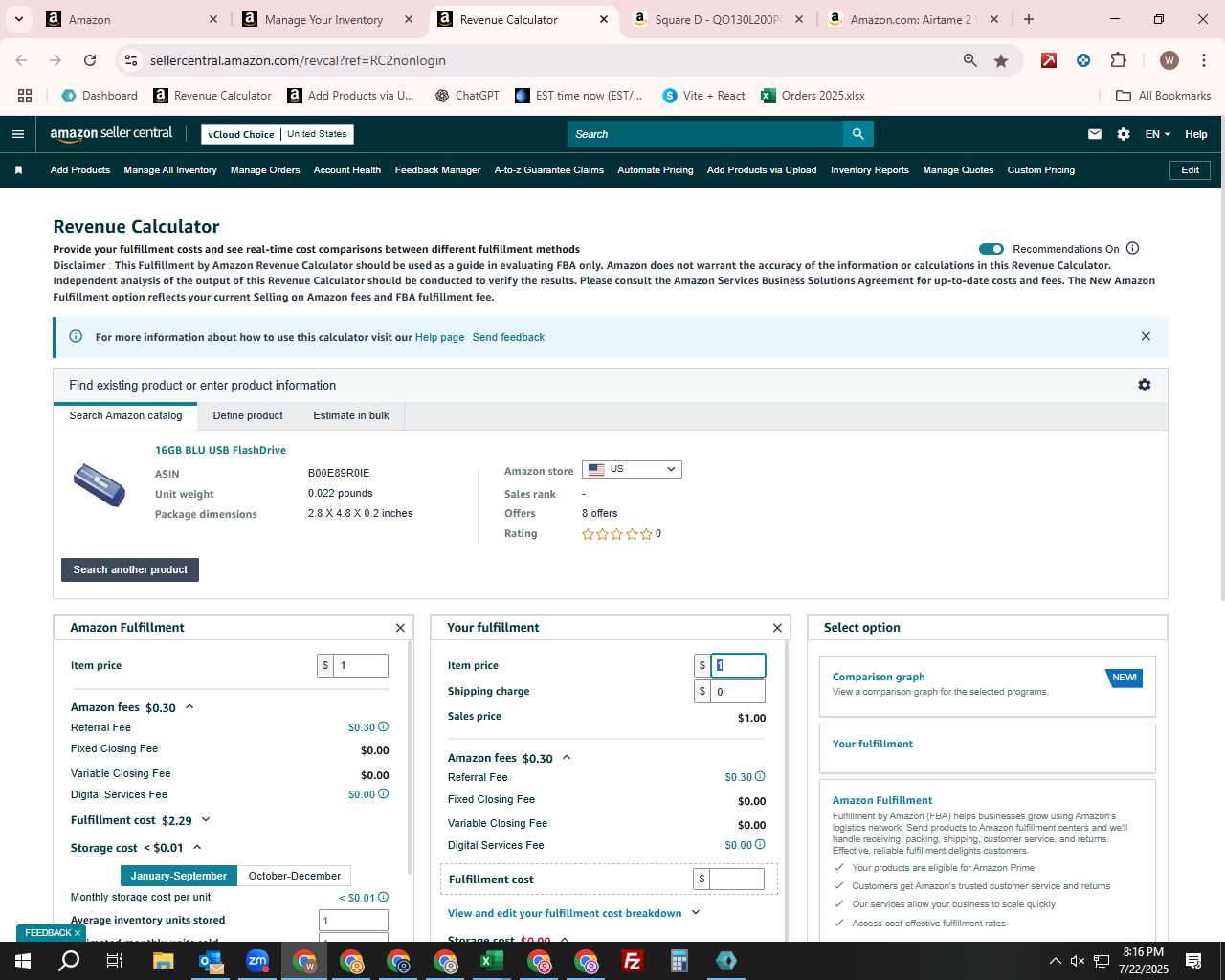Click Amazon Fulfillment Item price field
Viewport: 1225px width, 980px height.
[361, 665]
